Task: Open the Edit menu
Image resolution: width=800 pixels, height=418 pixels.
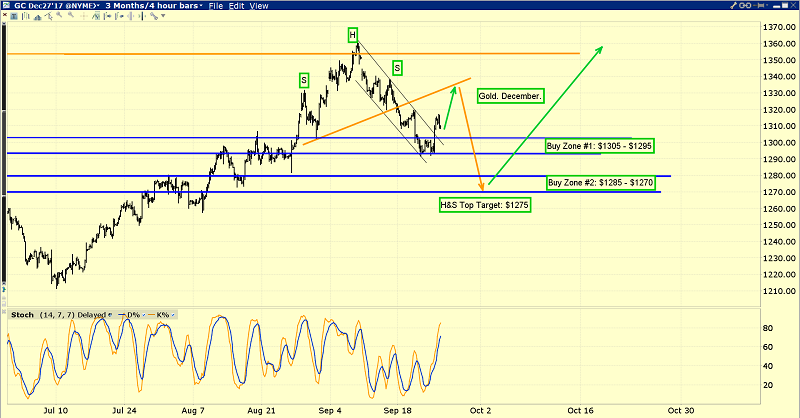Action: point(236,6)
